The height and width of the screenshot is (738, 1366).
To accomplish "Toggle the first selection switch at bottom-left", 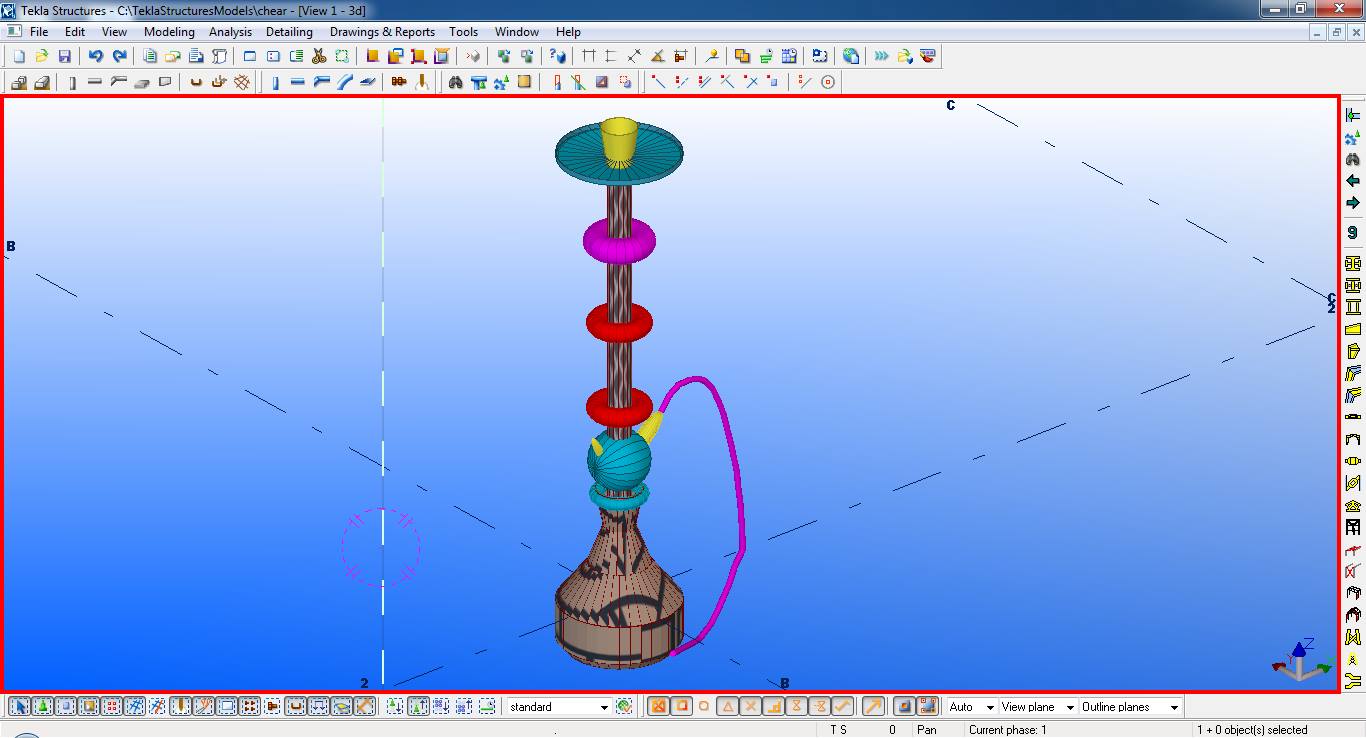I will pyautogui.click(x=19, y=707).
